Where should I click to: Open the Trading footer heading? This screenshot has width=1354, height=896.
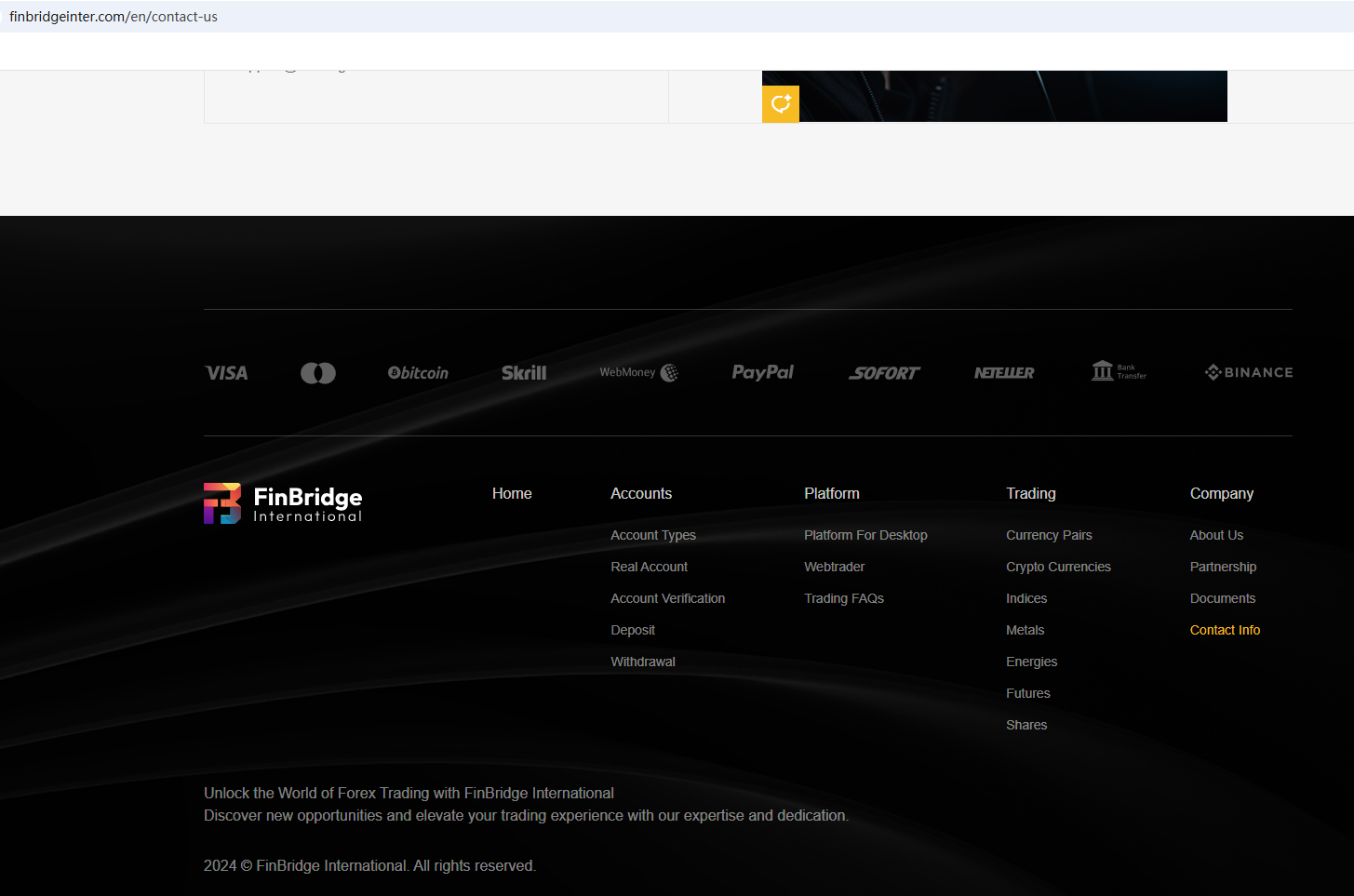coord(1031,494)
